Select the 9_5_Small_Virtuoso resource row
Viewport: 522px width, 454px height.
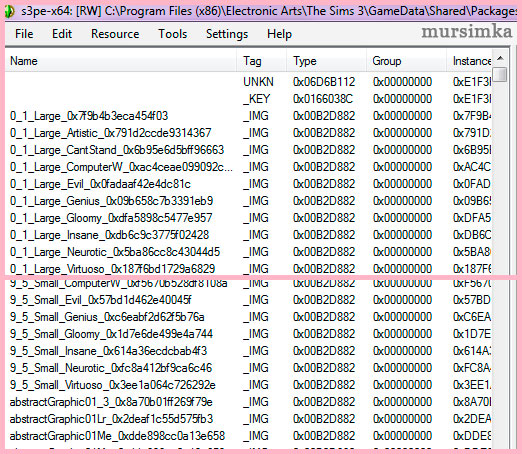[x=248, y=385]
